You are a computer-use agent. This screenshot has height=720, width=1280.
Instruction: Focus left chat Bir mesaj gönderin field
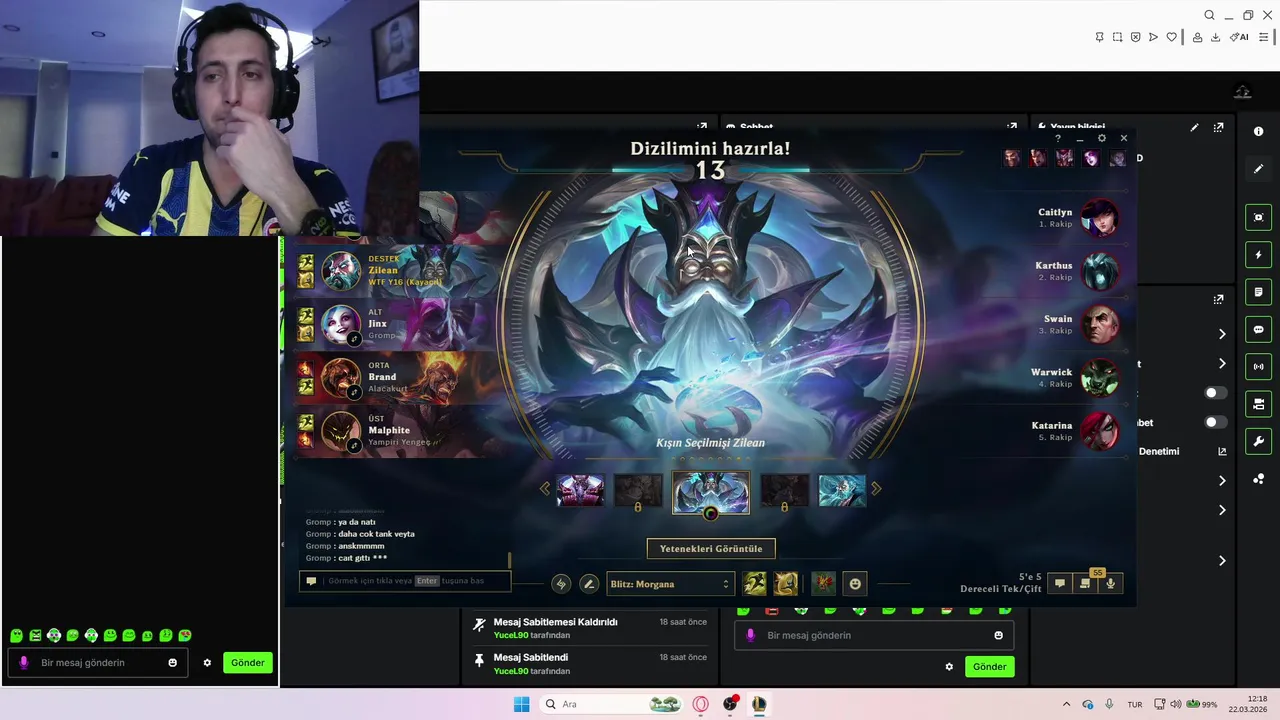point(98,663)
